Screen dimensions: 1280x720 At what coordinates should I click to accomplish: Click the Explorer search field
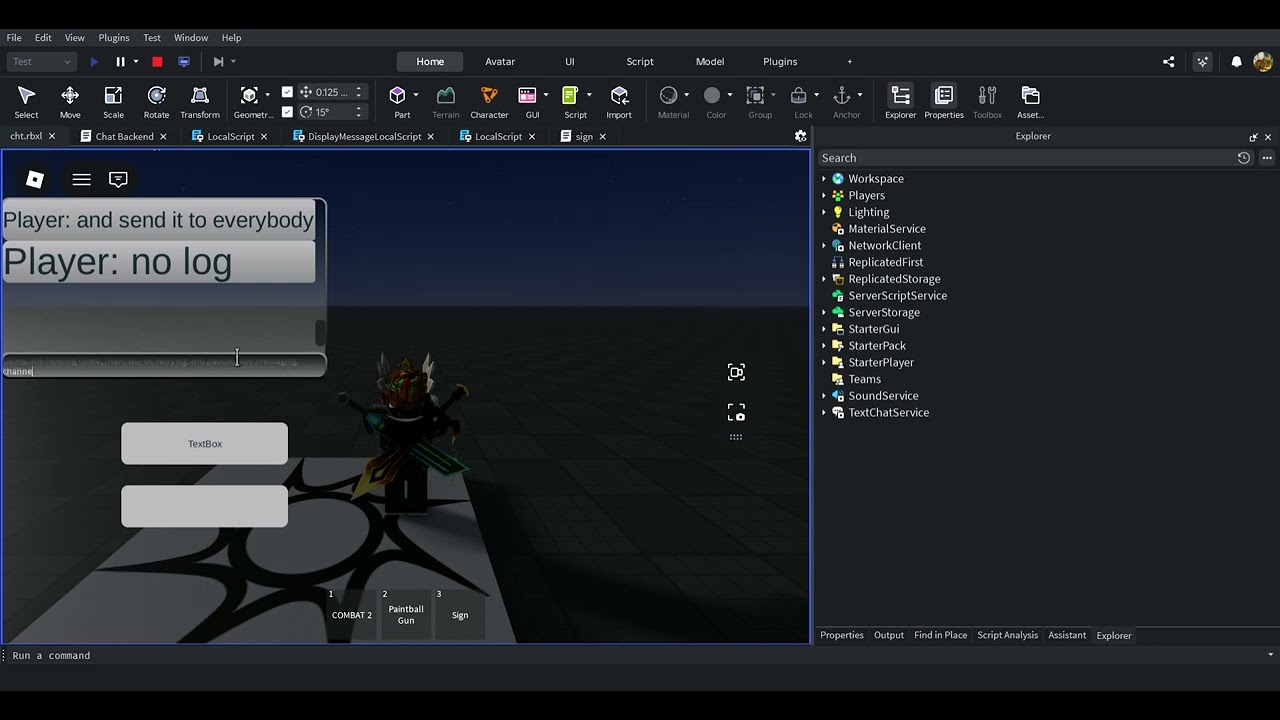click(x=1026, y=158)
